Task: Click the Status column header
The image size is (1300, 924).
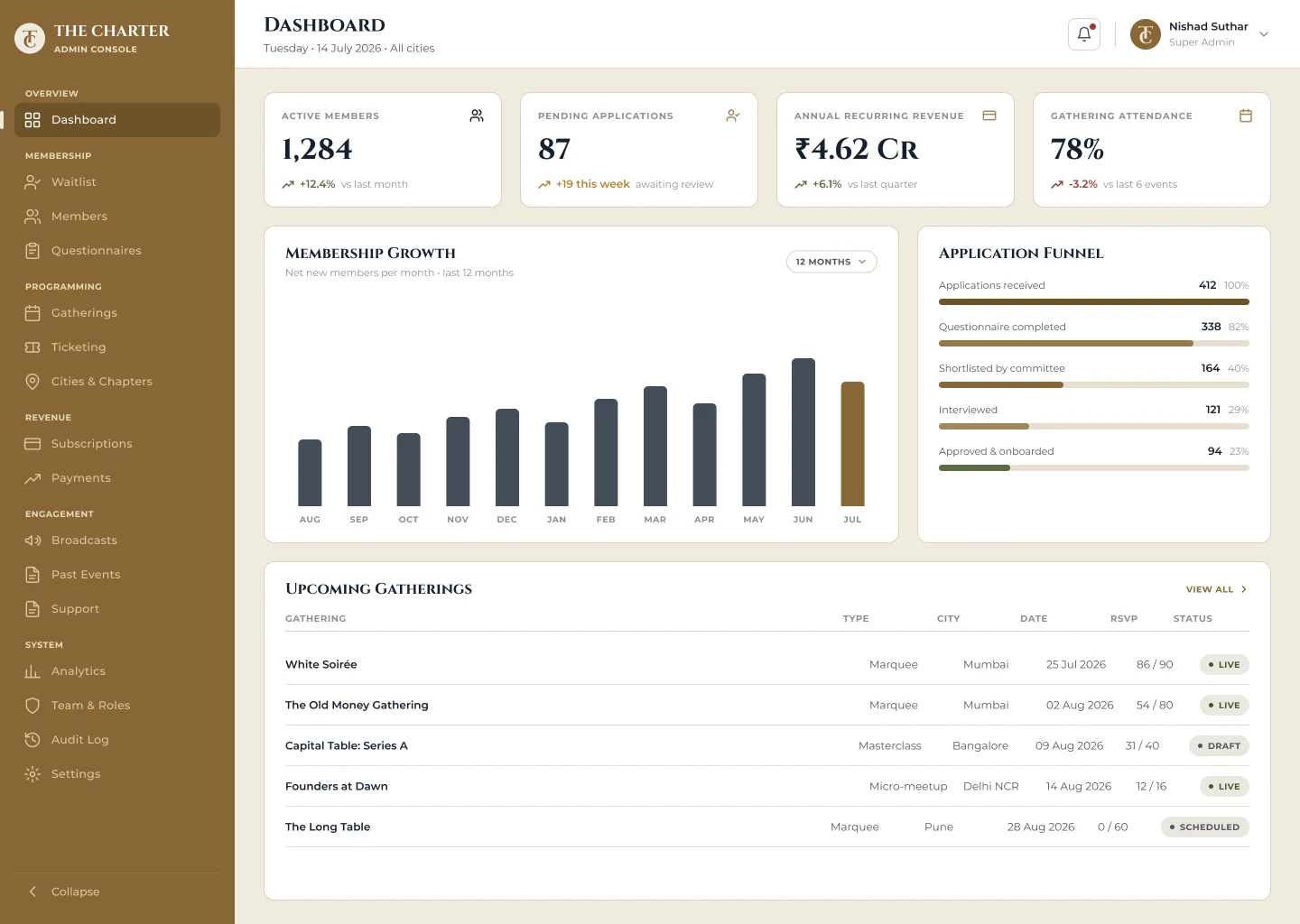Action: pos(1193,619)
